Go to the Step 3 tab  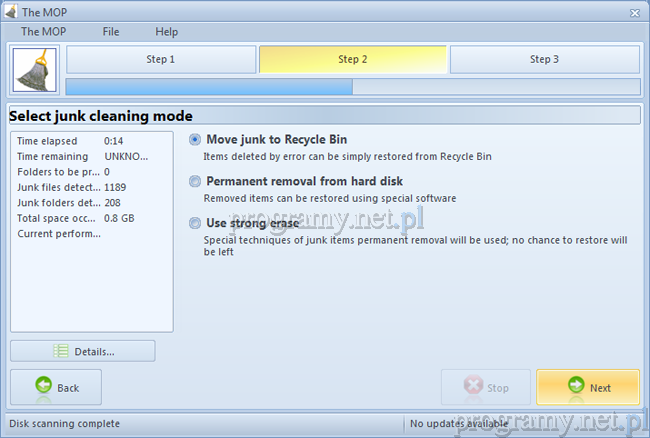(544, 60)
